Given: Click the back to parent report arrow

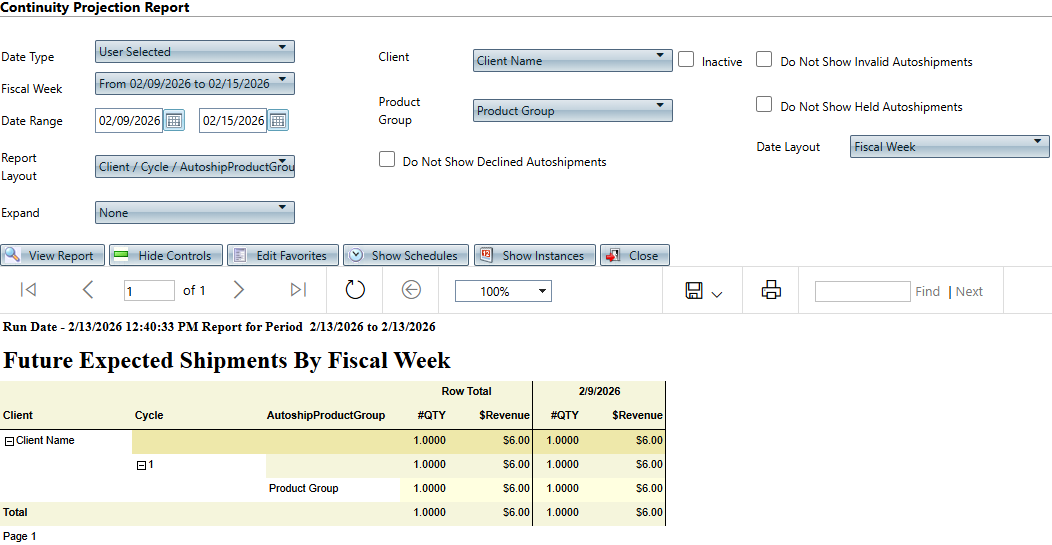Looking at the screenshot, I should (x=411, y=290).
